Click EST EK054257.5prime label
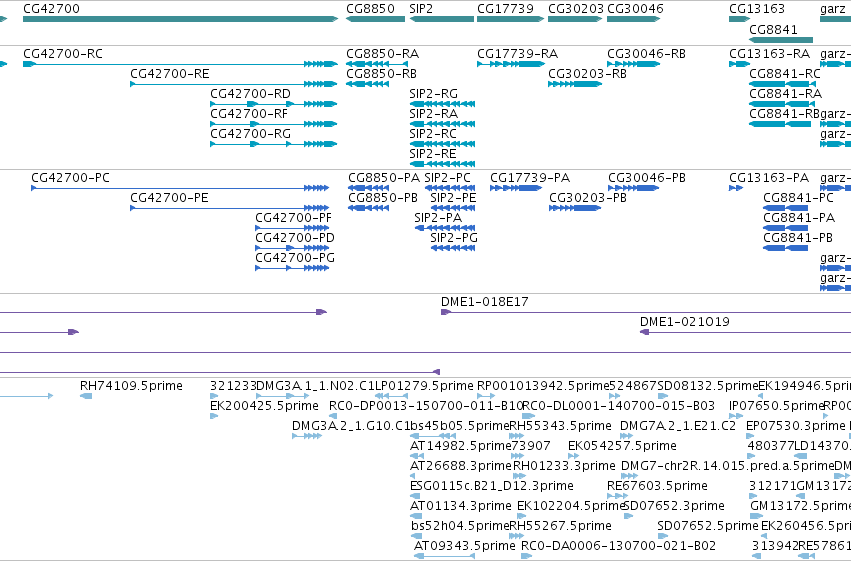The height and width of the screenshot is (561, 851). pyautogui.click(x=622, y=446)
